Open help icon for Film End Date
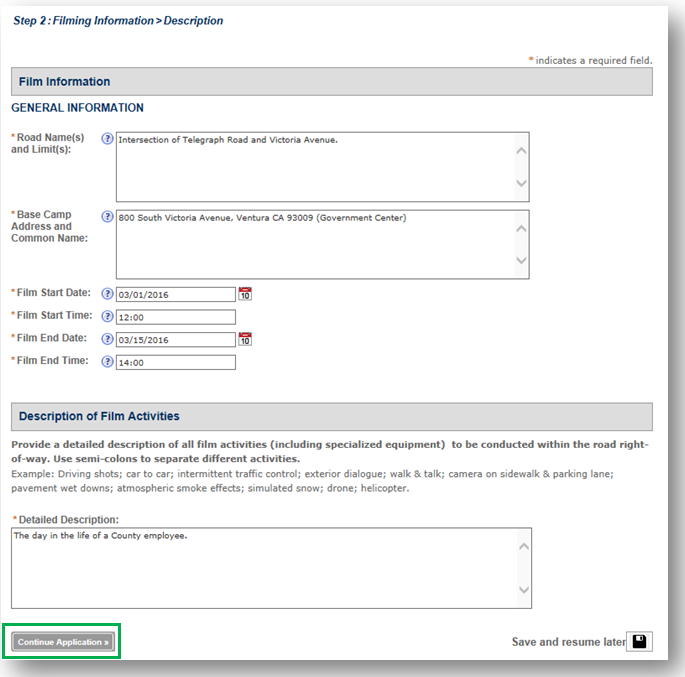The width and height of the screenshot is (685, 677). [108, 339]
